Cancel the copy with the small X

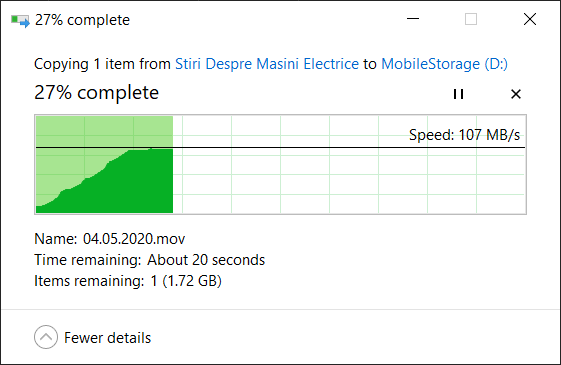point(516,94)
